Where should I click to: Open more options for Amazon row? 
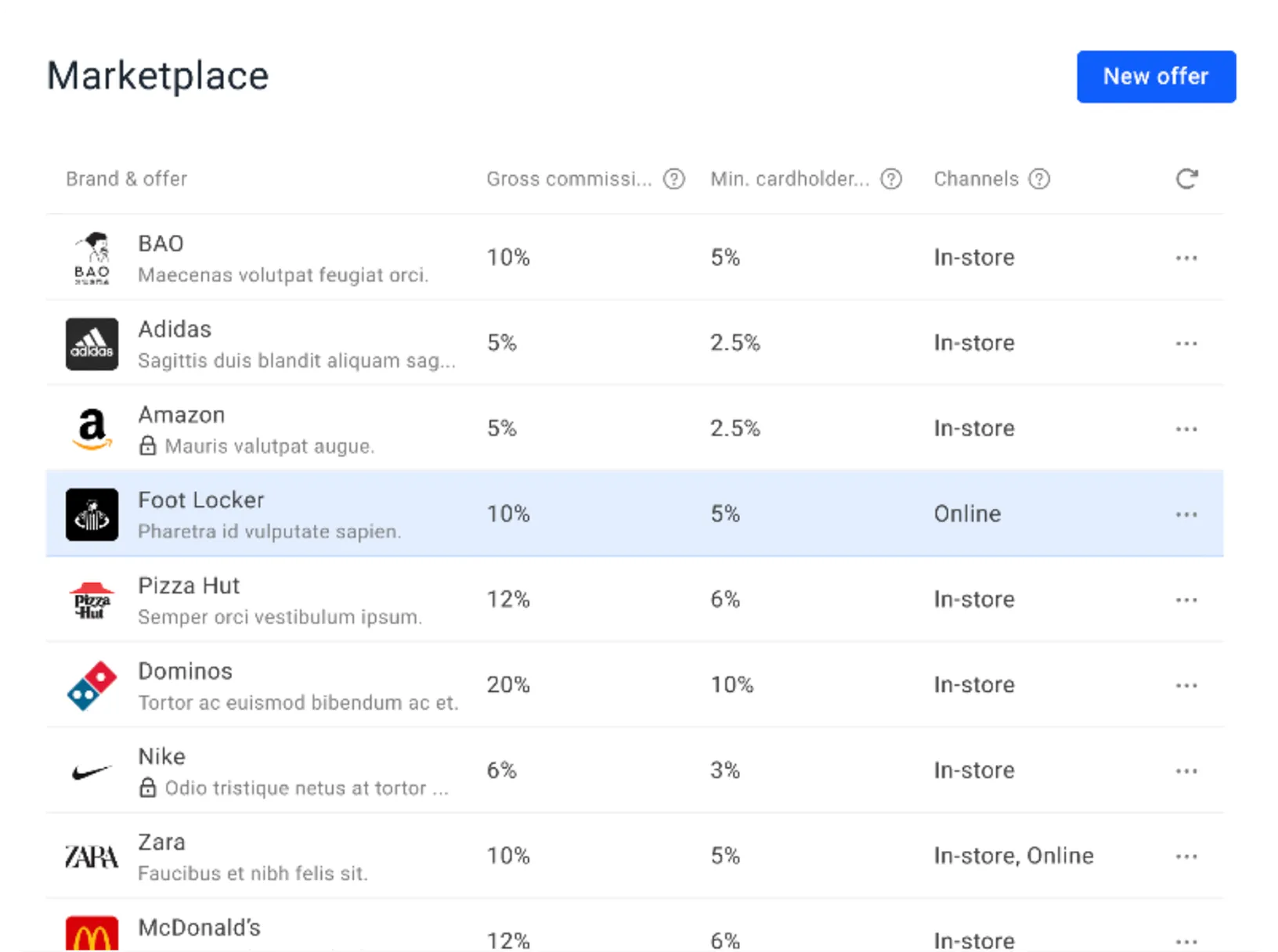point(1186,429)
